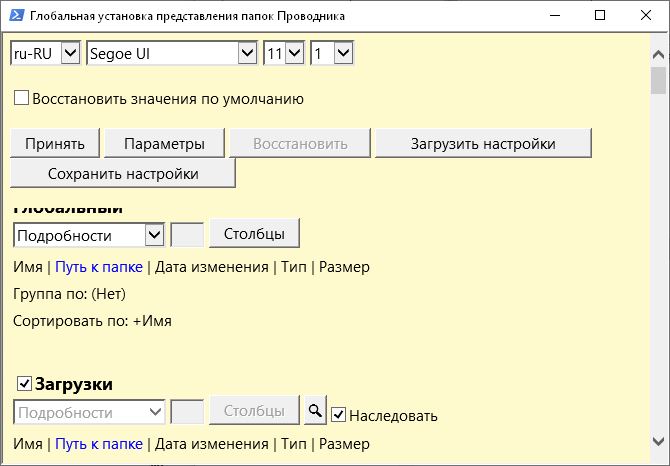Click the icon size field beside global Подробности

pyautogui.click(x=188, y=235)
